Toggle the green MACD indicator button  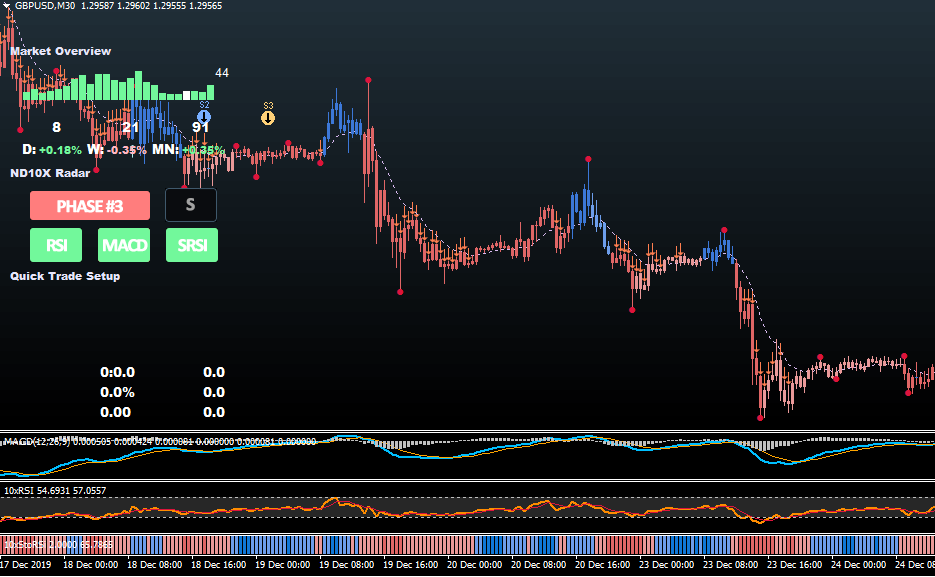point(124,245)
